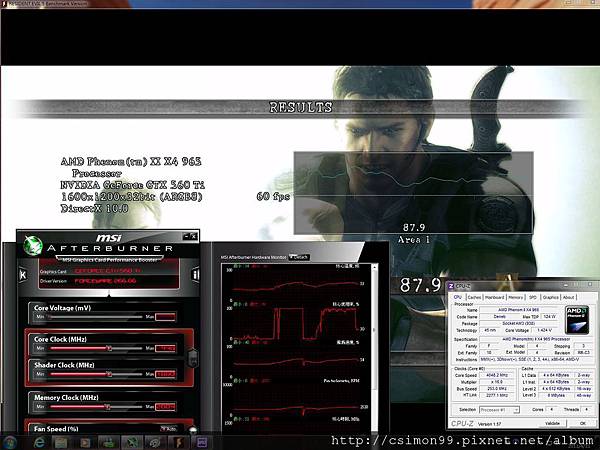This screenshot has width=600, height=450.
Task: Click the Threads count field in CPU-Z
Action: 586,409
